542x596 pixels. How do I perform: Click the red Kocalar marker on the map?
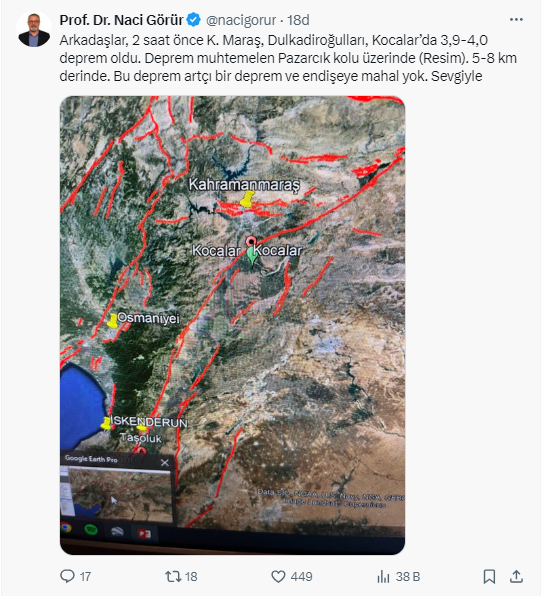click(x=250, y=242)
